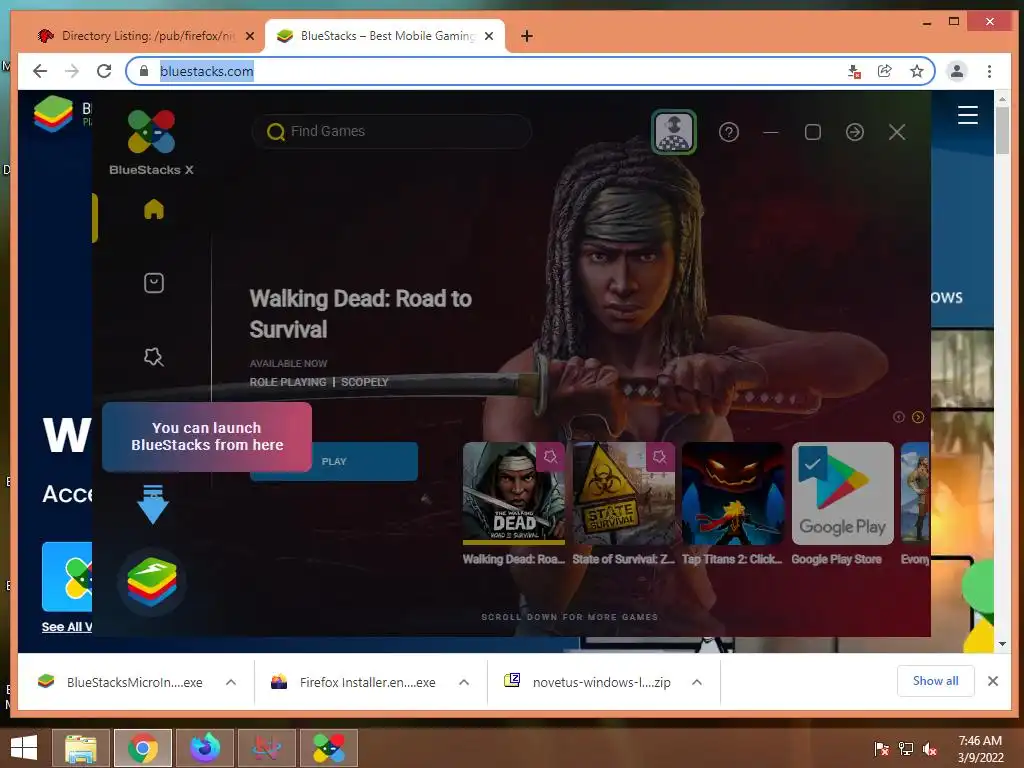This screenshot has height=768, width=1024.
Task: Expand options for novetus zip download
Action: (697, 682)
